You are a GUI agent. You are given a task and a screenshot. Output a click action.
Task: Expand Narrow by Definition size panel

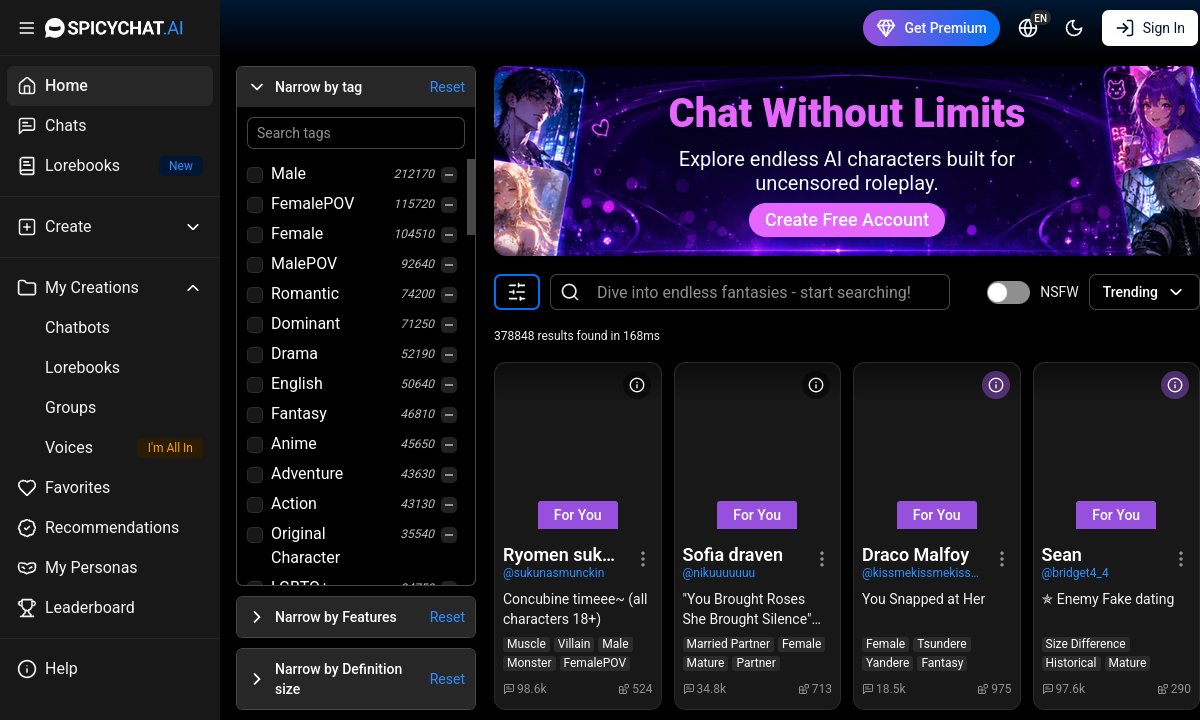pyautogui.click(x=257, y=679)
